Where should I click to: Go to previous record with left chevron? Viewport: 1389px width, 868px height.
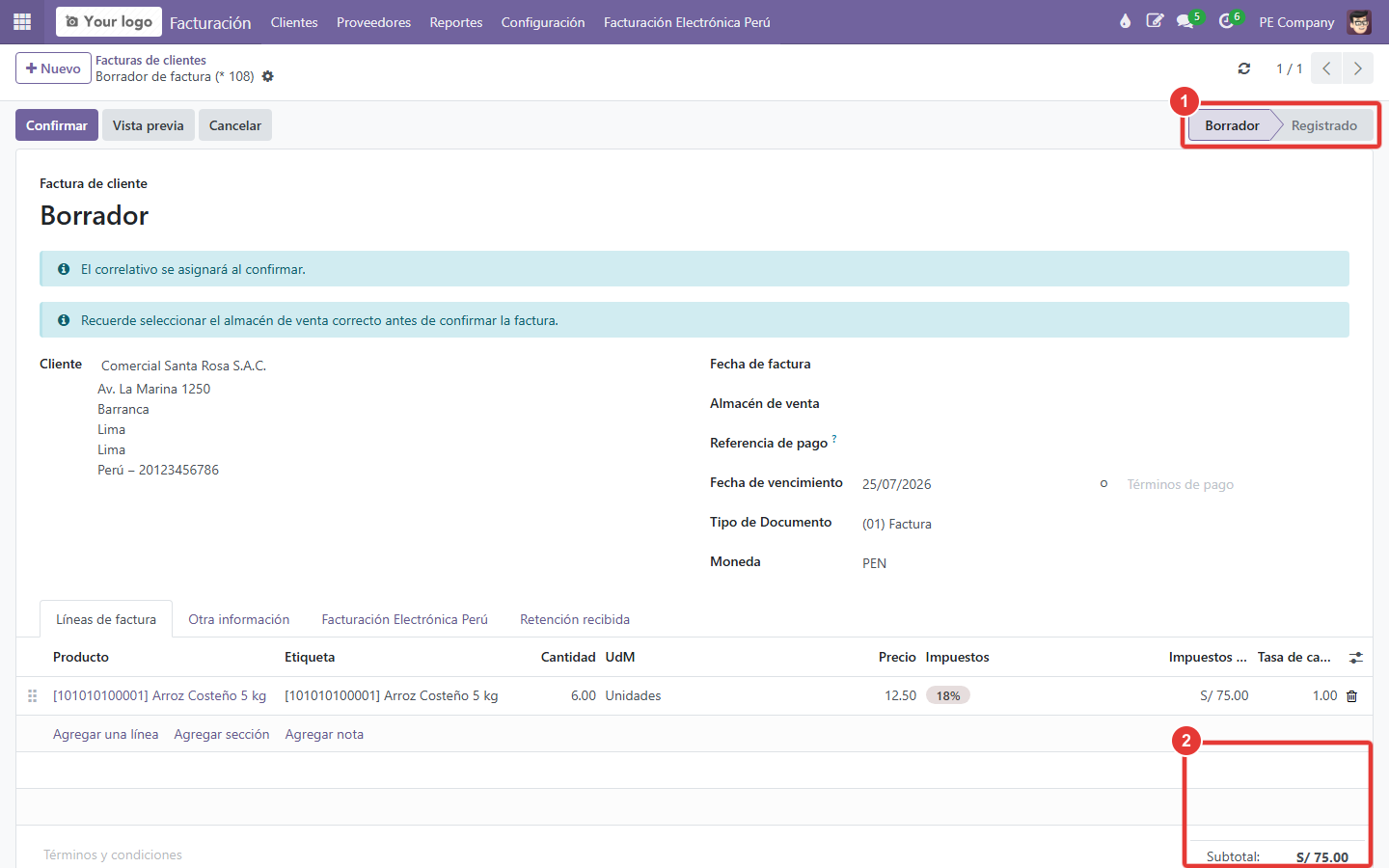1326,68
